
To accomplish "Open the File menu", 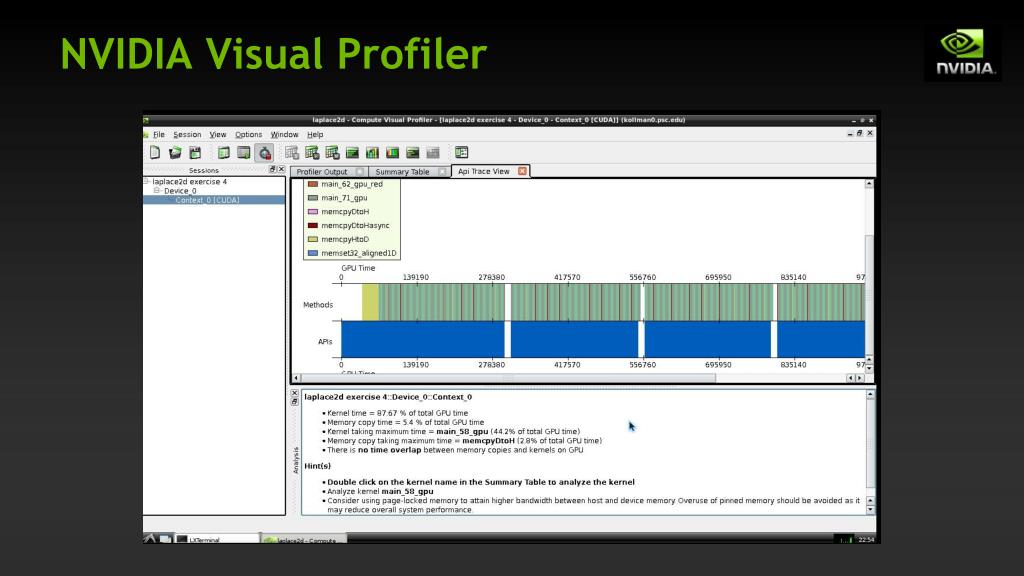I will tap(159, 135).
